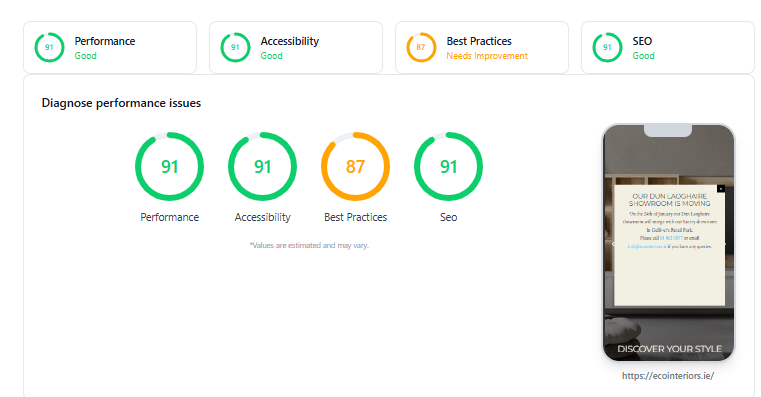
Task: Click the large Performance 91 gauge
Action: tap(169, 166)
